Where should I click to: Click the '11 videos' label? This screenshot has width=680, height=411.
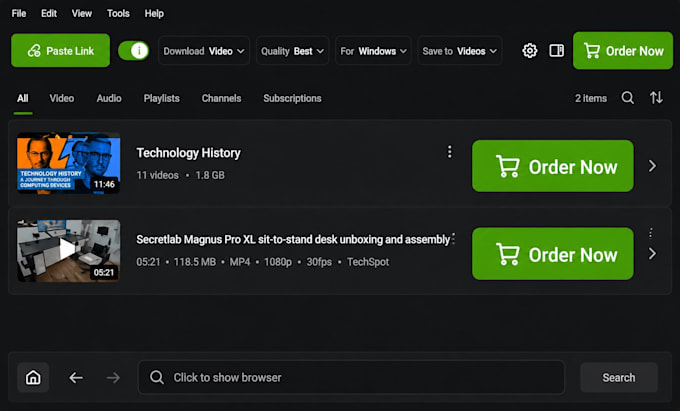(x=157, y=175)
